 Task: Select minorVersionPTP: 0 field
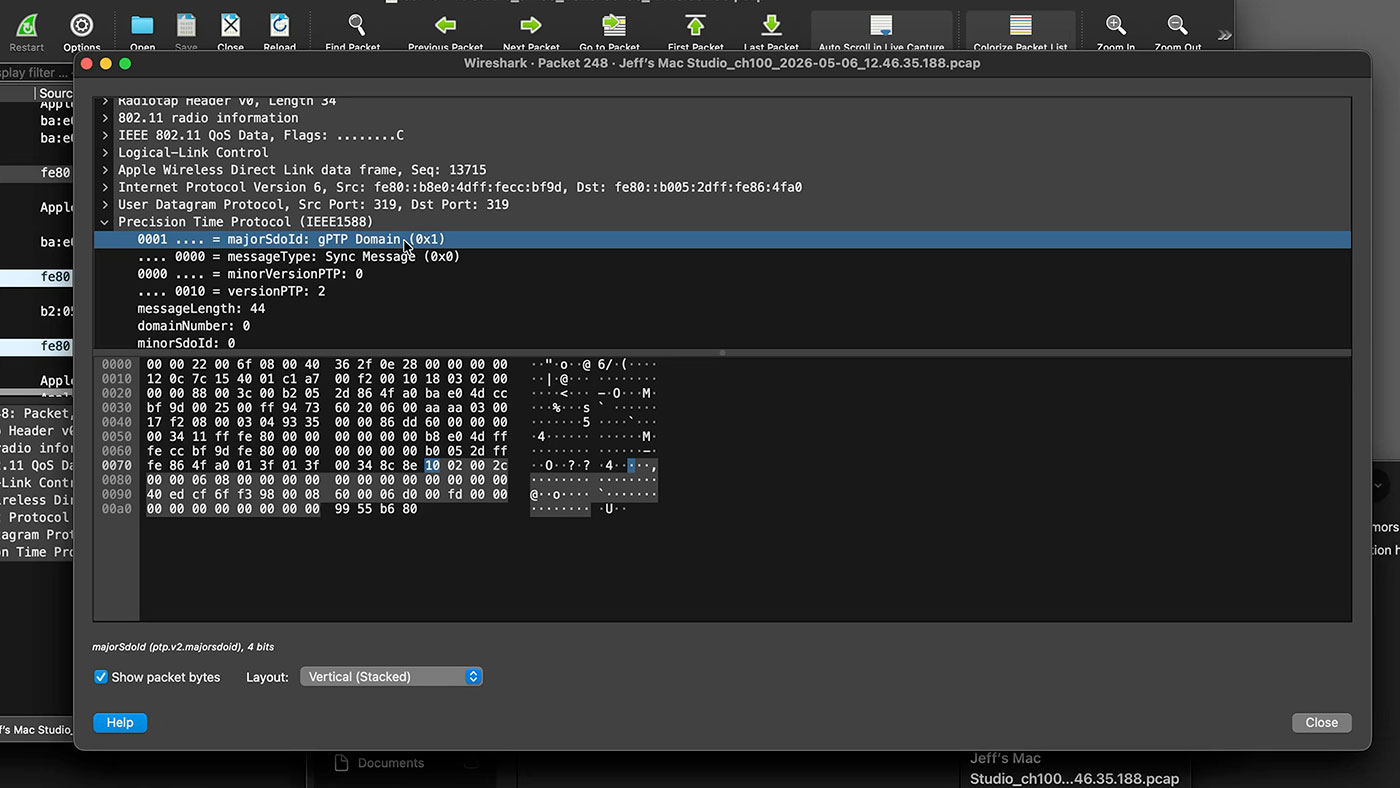(722, 274)
